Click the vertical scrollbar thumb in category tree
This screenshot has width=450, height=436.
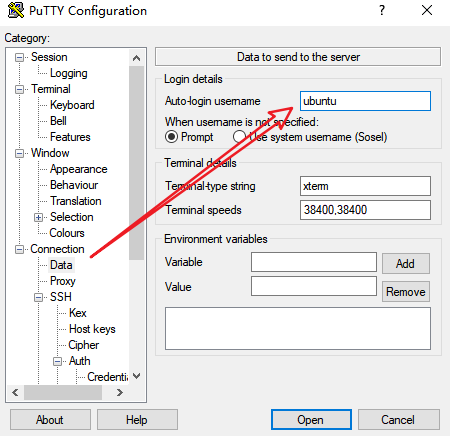point(136,163)
